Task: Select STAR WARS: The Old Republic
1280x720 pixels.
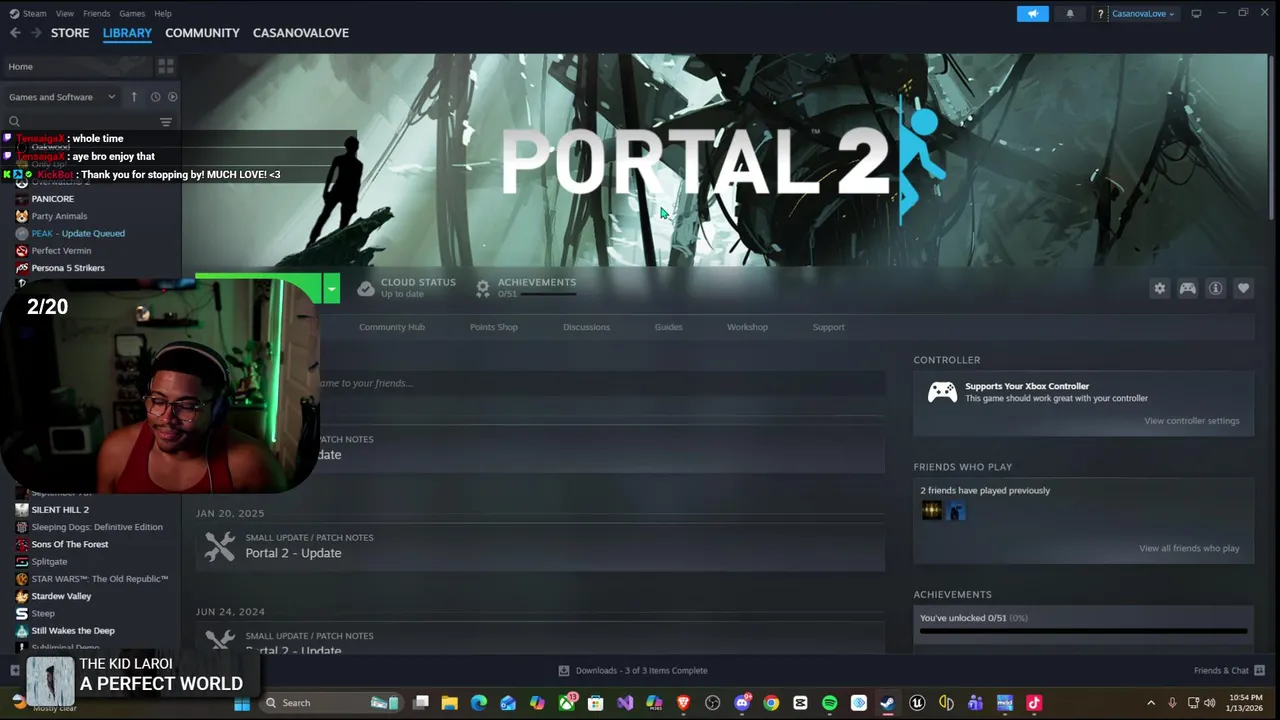Action: tap(99, 579)
